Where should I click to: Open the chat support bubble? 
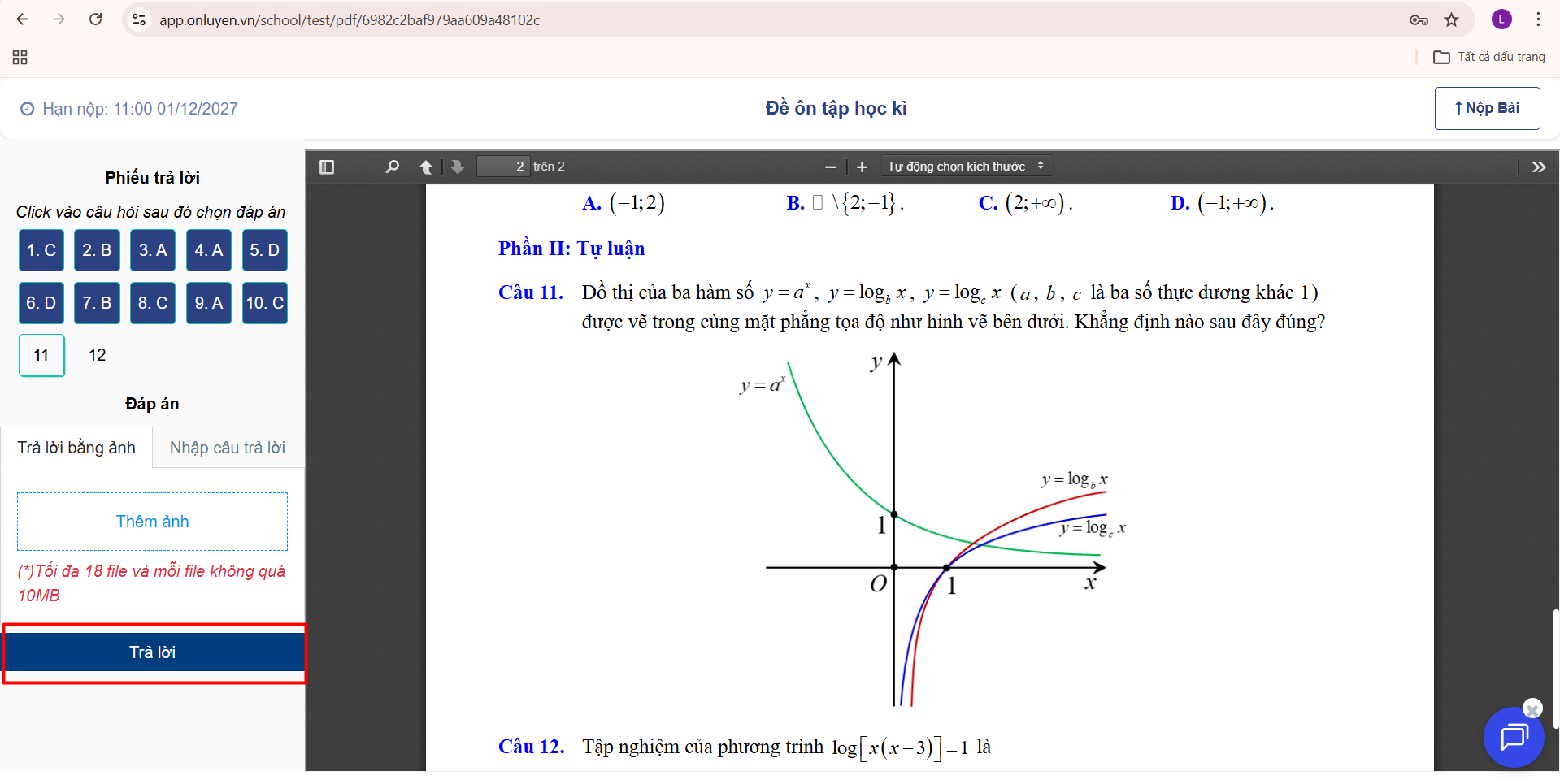(1513, 737)
